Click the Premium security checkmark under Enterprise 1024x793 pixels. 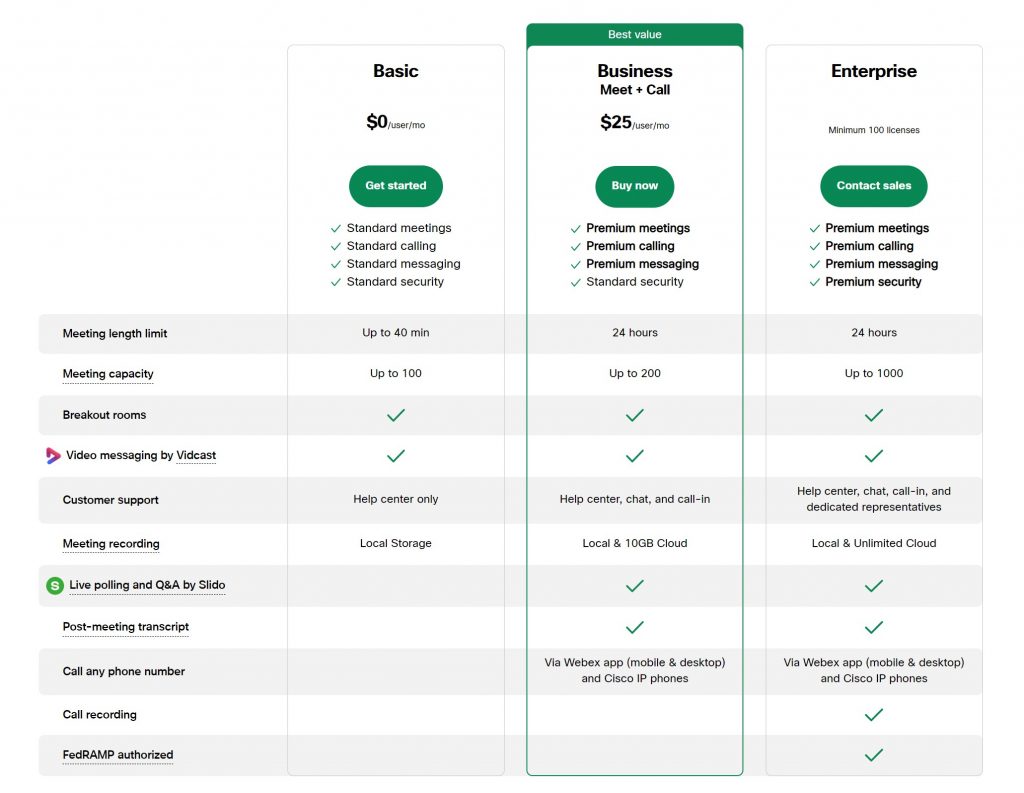click(x=814, y=282)
